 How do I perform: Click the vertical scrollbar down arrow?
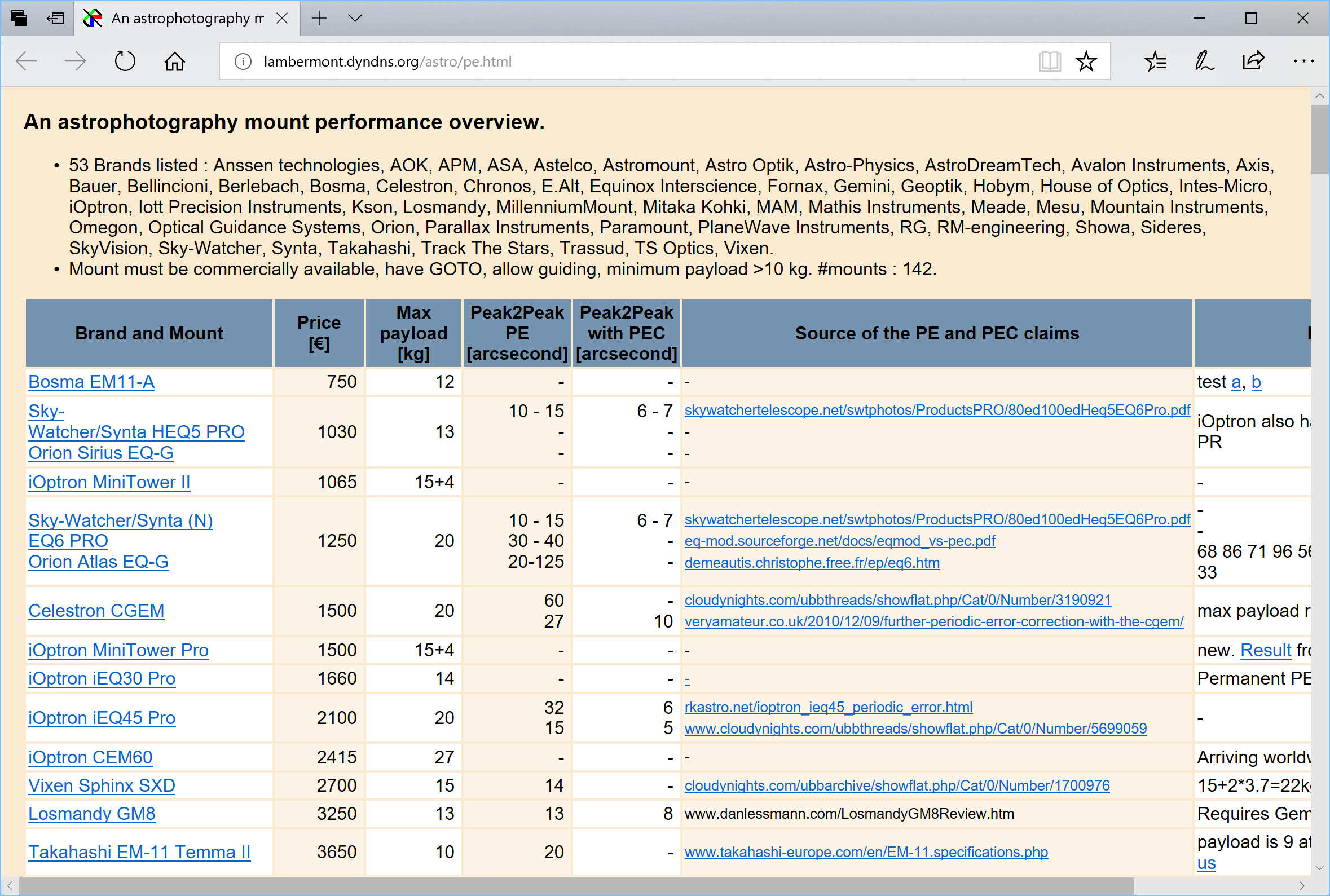click(1320, 867)
